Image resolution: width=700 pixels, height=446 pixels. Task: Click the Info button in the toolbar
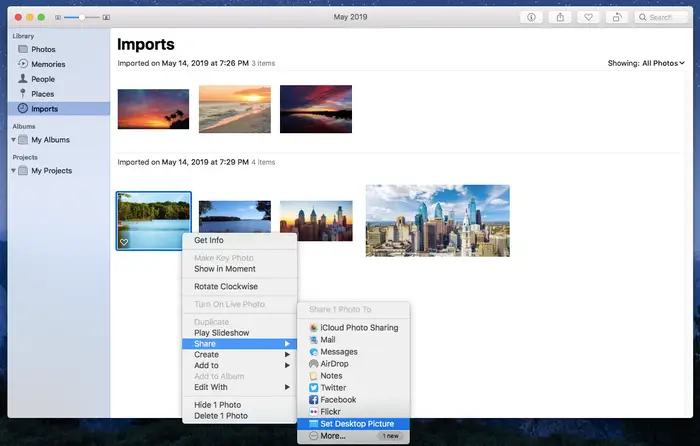530,17
